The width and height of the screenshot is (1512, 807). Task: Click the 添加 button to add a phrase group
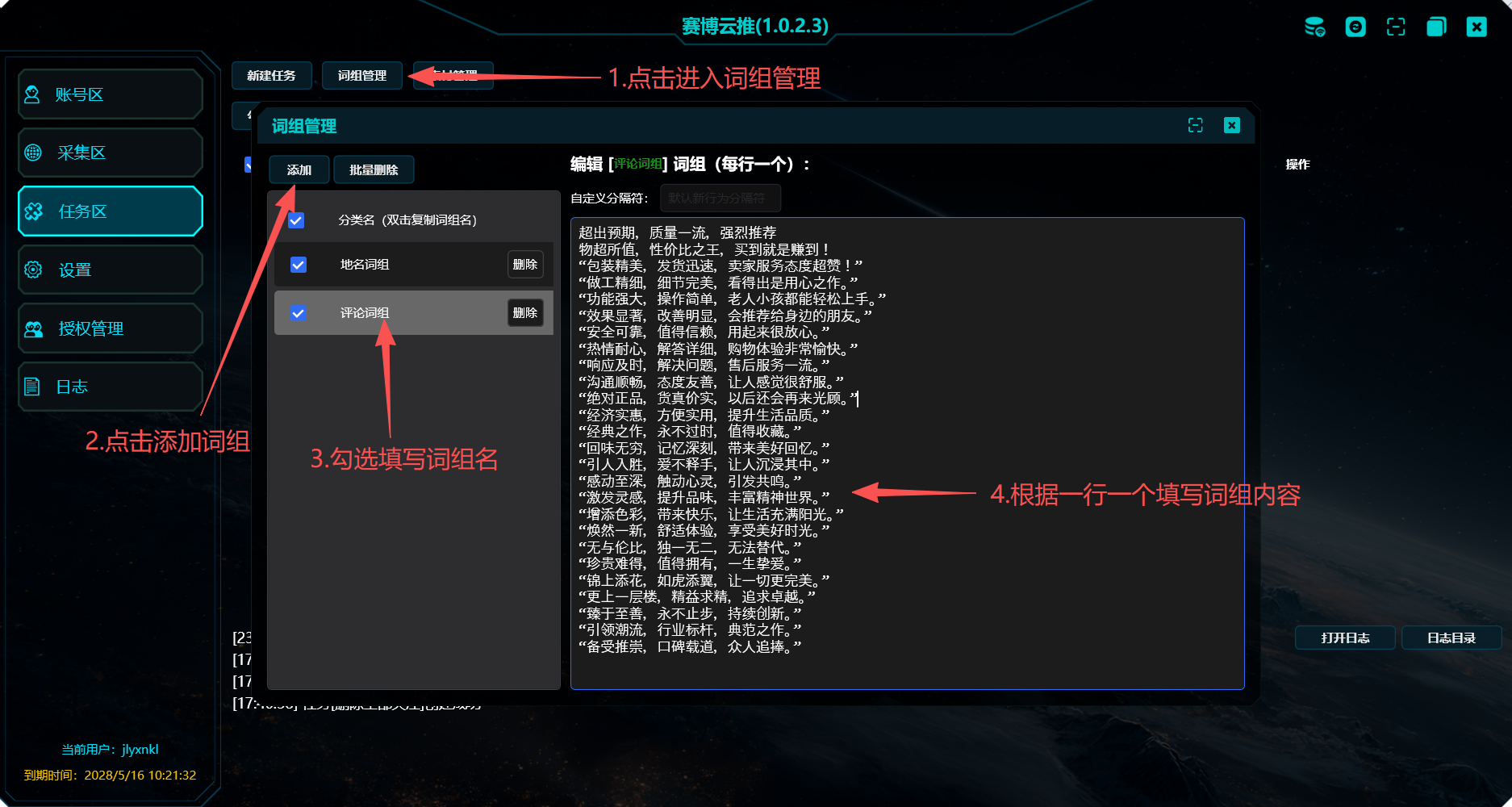(299, 169)
